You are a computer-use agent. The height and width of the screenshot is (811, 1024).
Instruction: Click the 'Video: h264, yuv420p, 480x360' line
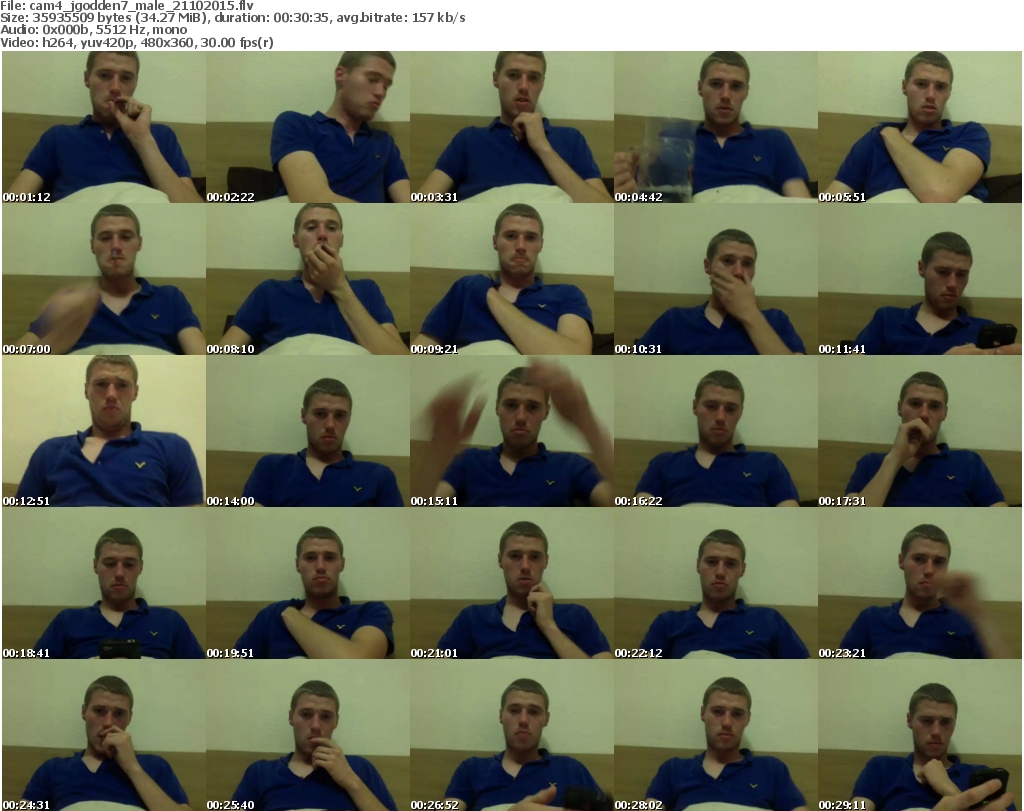click(x=136, y=42)
